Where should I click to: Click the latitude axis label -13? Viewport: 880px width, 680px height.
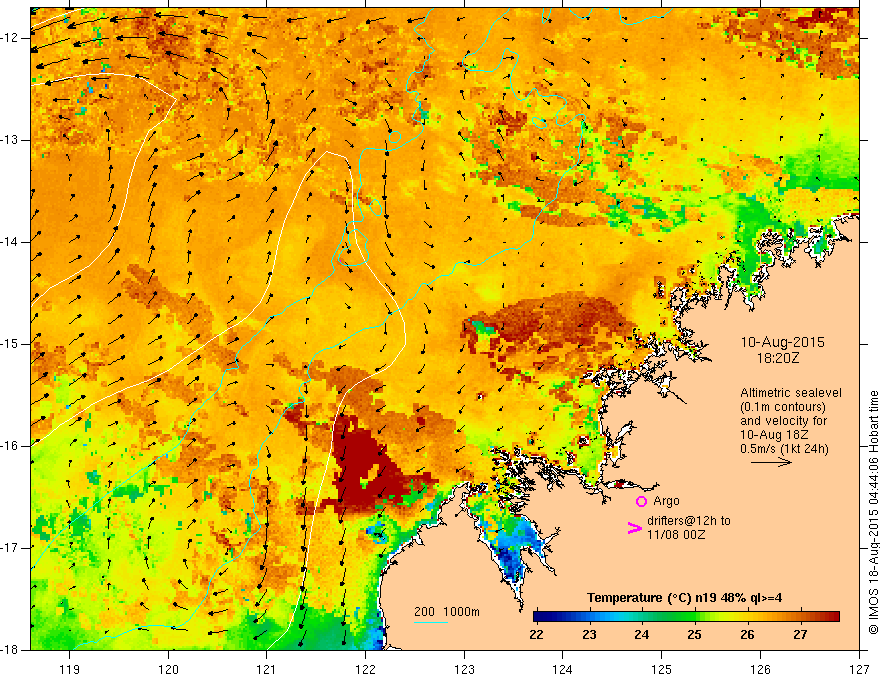10,140
